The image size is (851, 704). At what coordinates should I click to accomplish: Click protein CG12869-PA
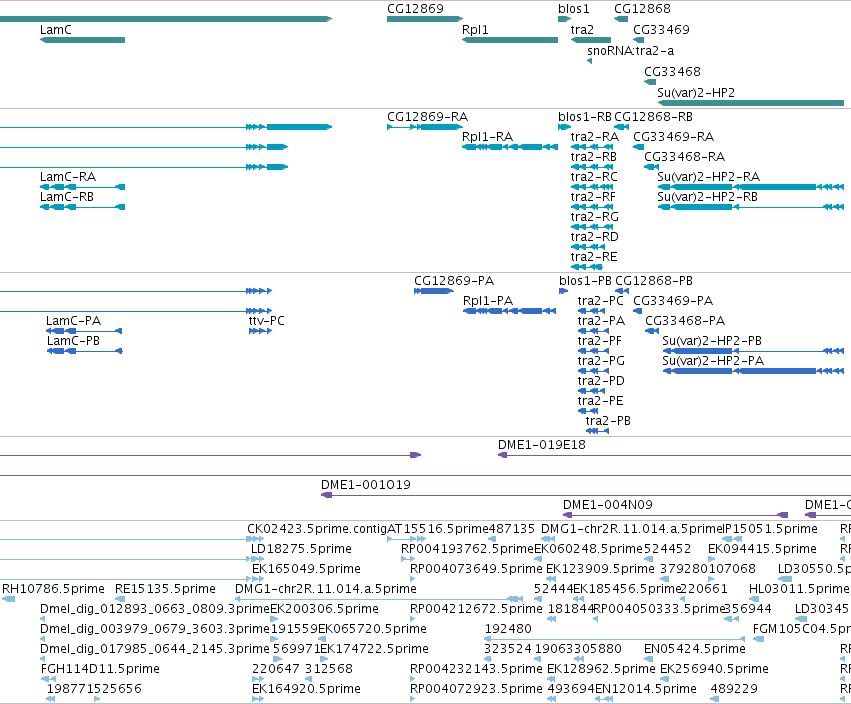434,291
